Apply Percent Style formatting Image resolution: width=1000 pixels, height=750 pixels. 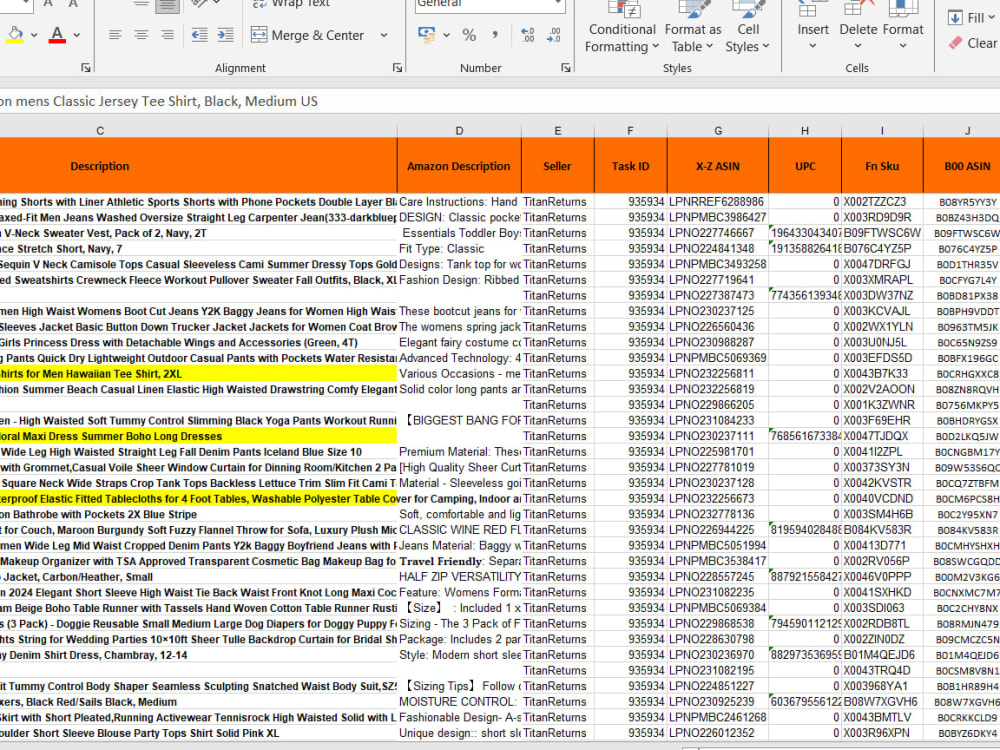coord(469,35)
